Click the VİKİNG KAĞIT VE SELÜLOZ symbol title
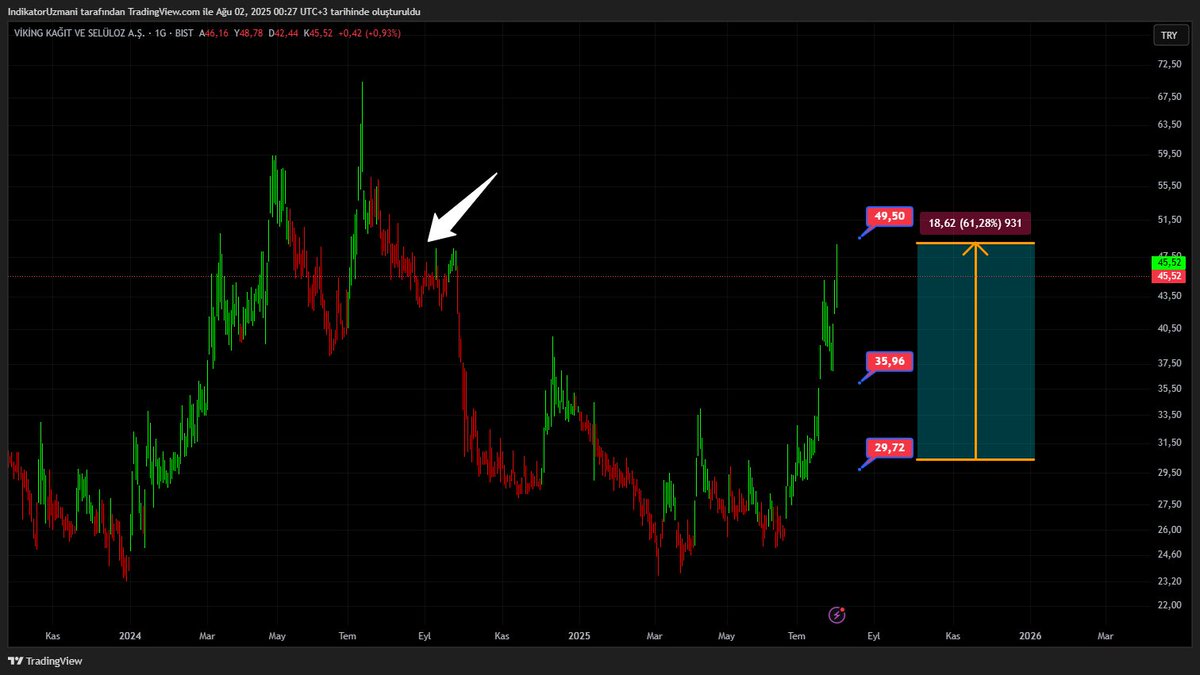The height and width of the screenshot is (675, 1200). pos(81,33)
